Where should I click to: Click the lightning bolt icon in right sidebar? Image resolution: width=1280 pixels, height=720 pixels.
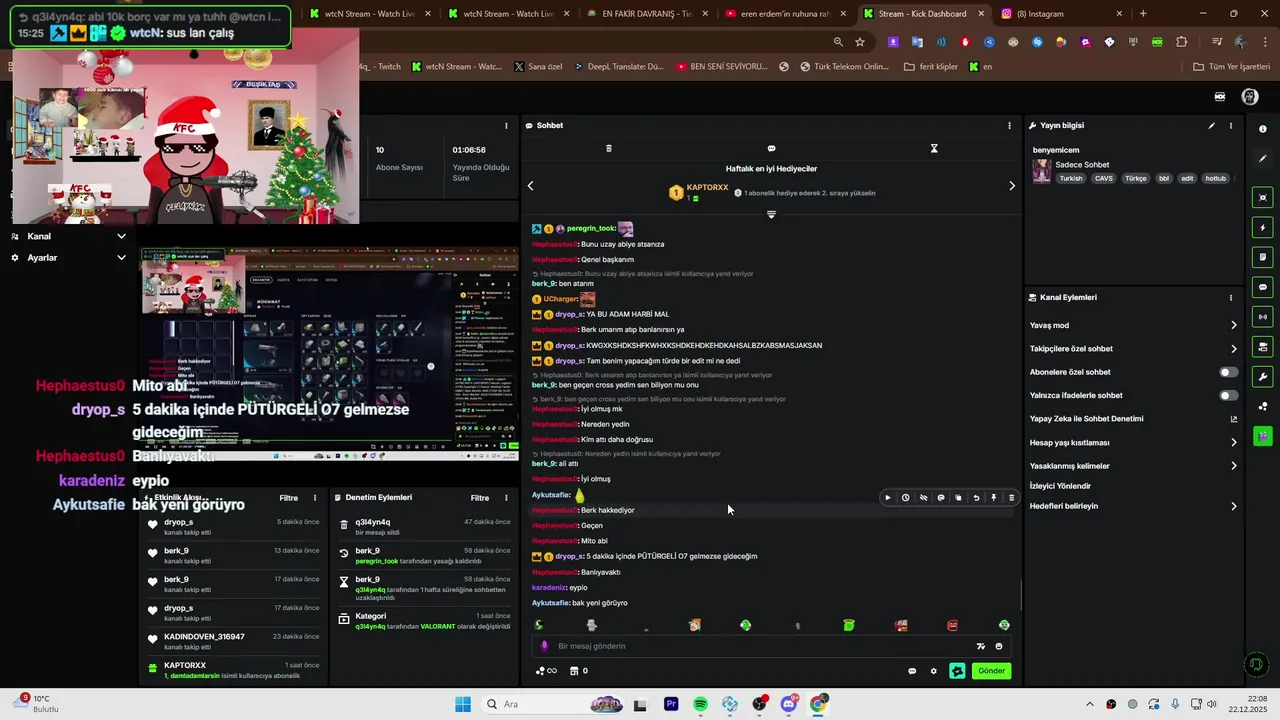1263,228
